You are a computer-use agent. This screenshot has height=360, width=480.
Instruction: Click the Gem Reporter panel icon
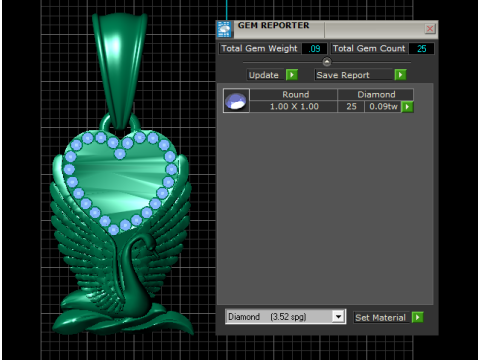pos(224,30)
